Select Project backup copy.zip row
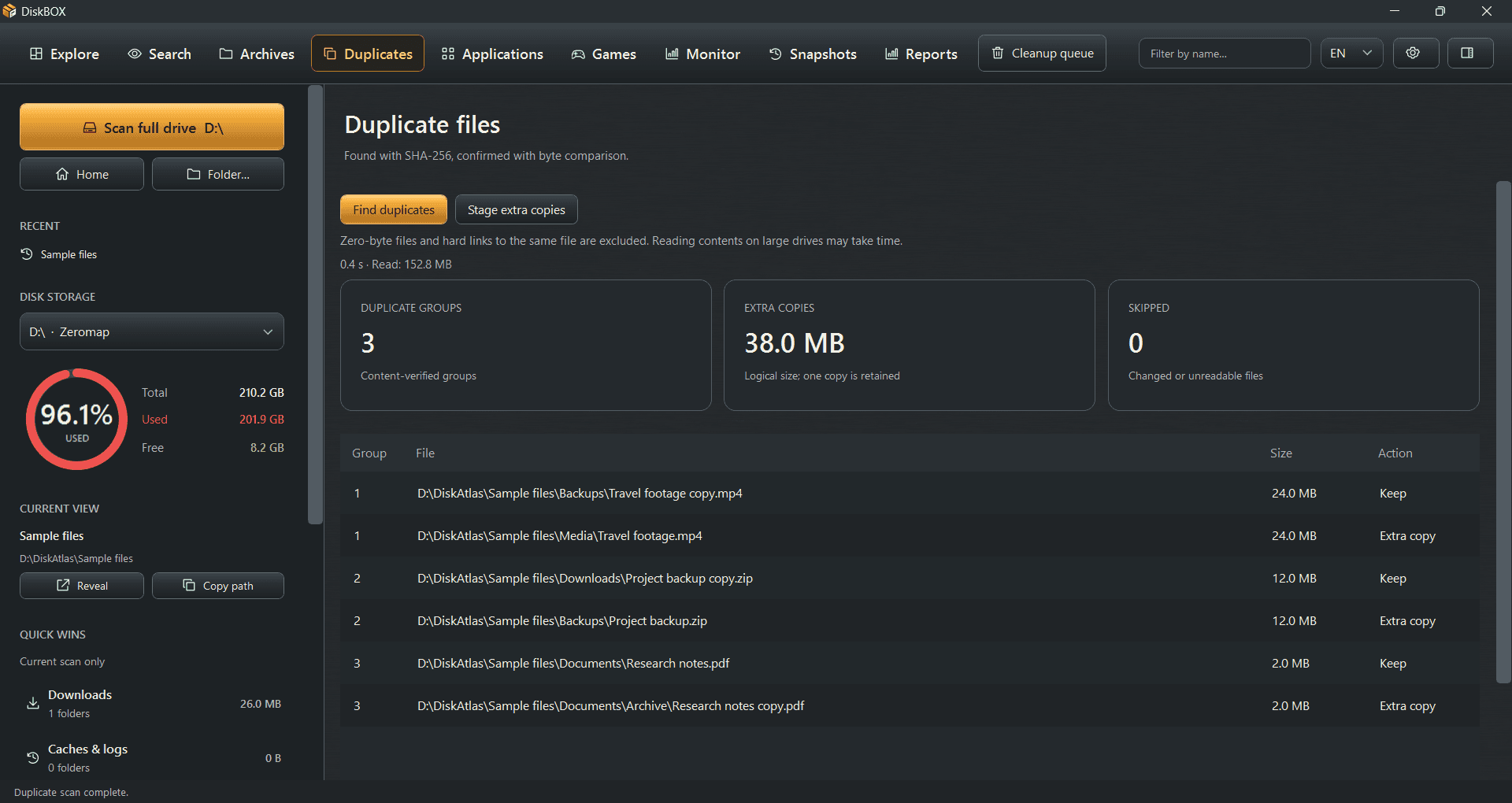Image resolution: width=1512 pixels, height=803 pixels. (x=910, y=579)
